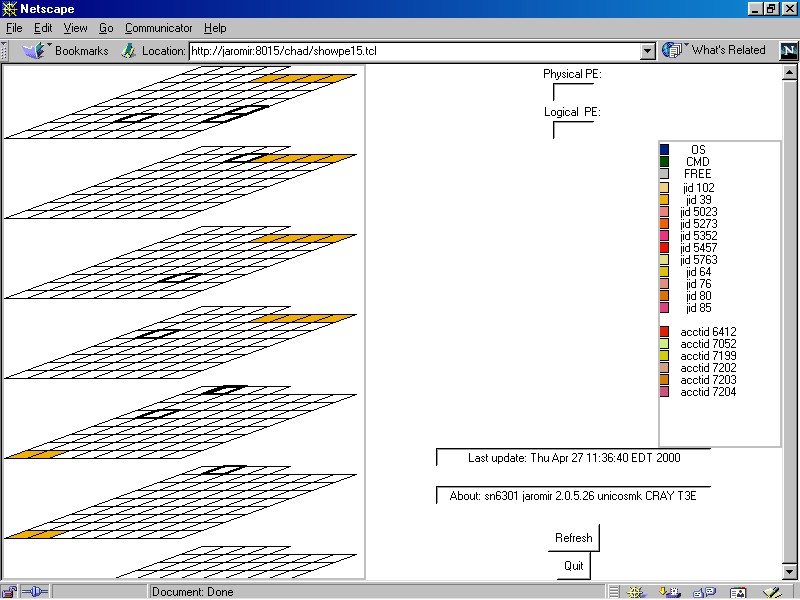Click the "Location:" toolbar label

click(x=163, y=51)
